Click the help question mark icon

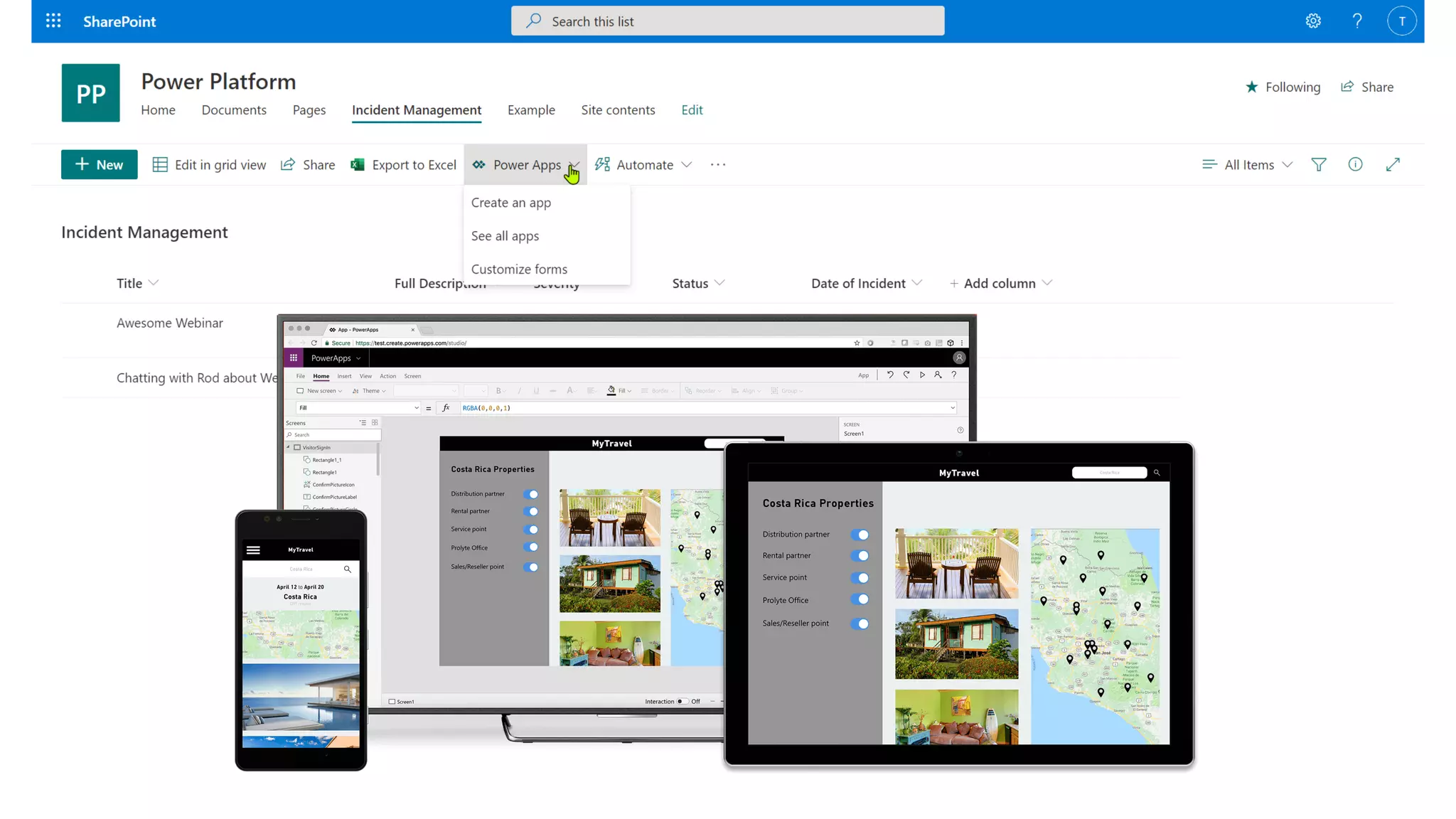pos(1357,21)
